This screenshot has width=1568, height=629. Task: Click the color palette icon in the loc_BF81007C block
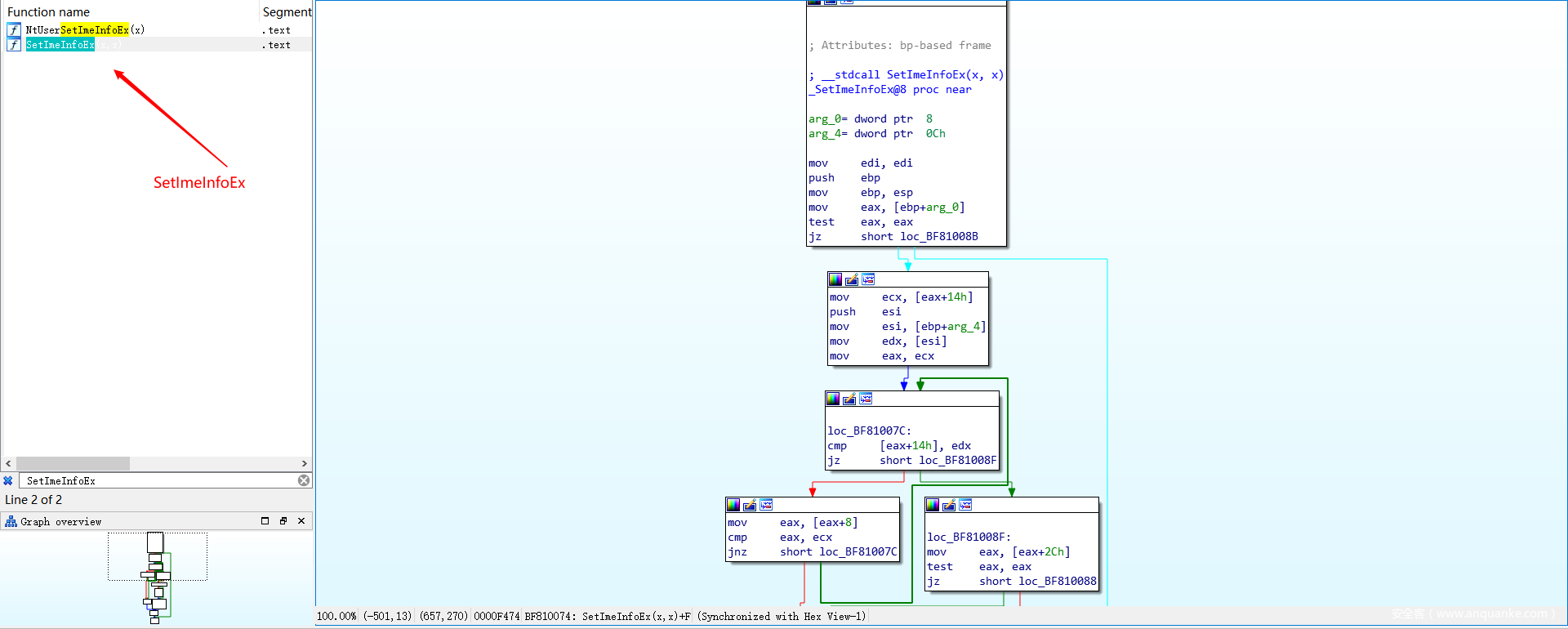tap(833, 399)
